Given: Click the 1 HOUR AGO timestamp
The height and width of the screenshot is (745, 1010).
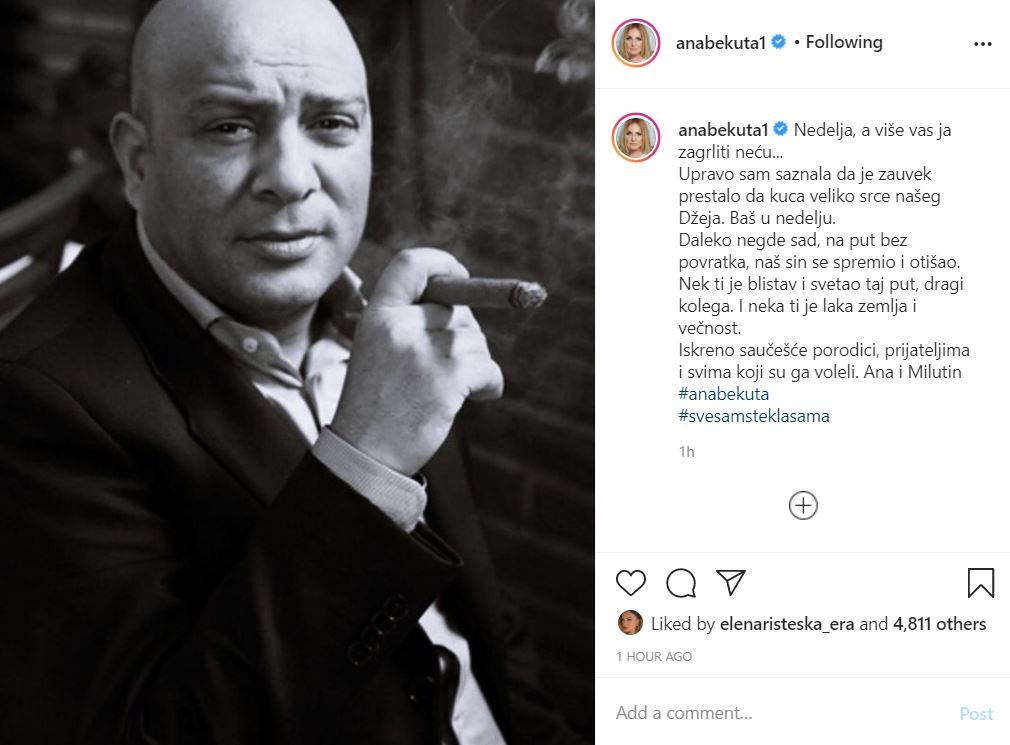Looking at the screenshot, I should pos(654,657).
